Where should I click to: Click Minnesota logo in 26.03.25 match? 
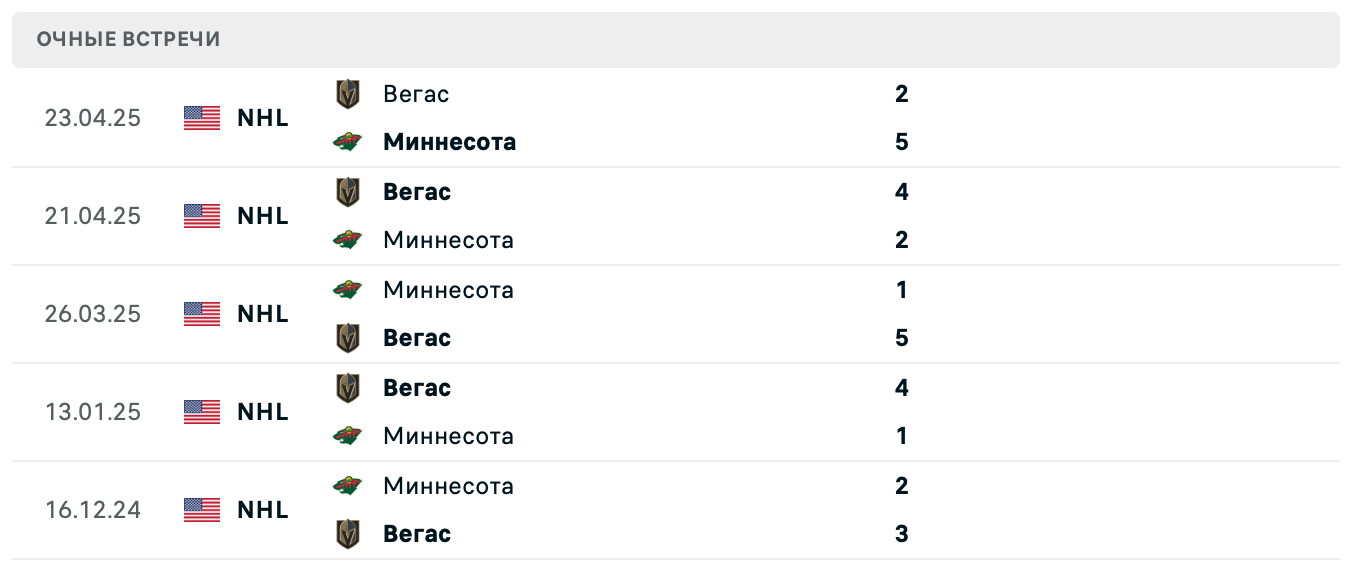pyautogui.click(x=347, y=290)
